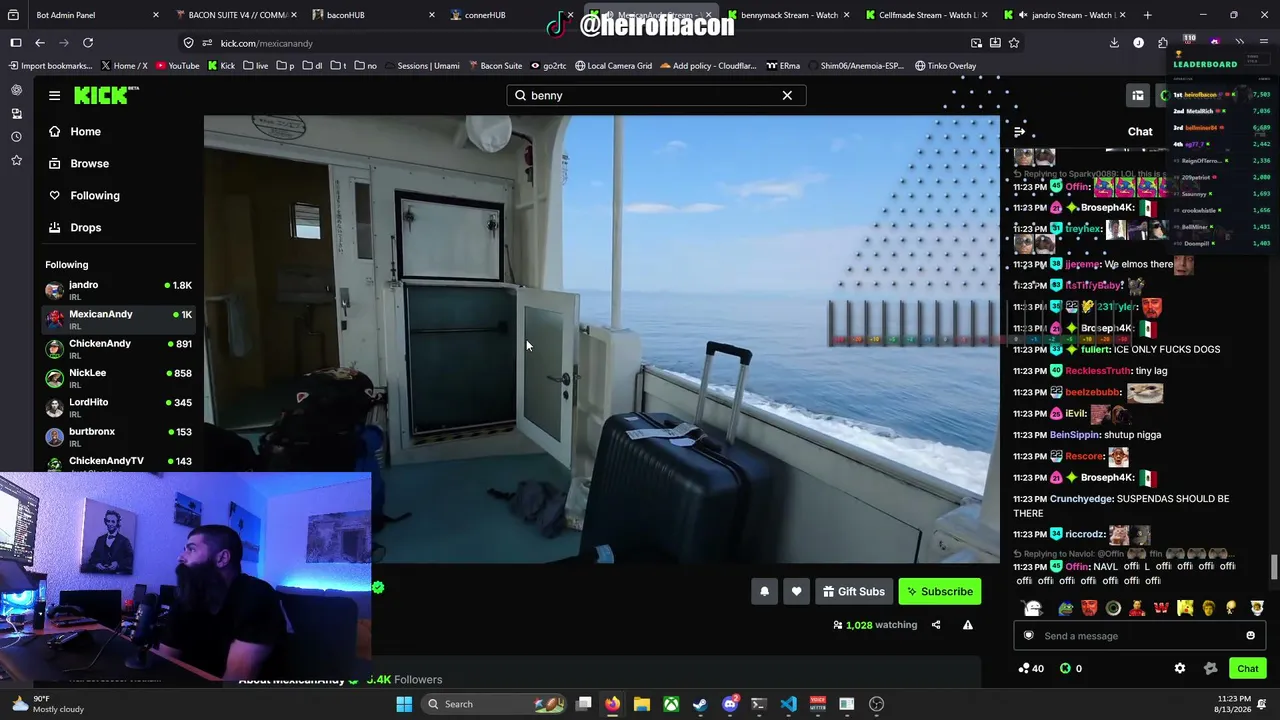1280x720 pixels.
Task: Open YouTube bookmark
Action: 177,66
